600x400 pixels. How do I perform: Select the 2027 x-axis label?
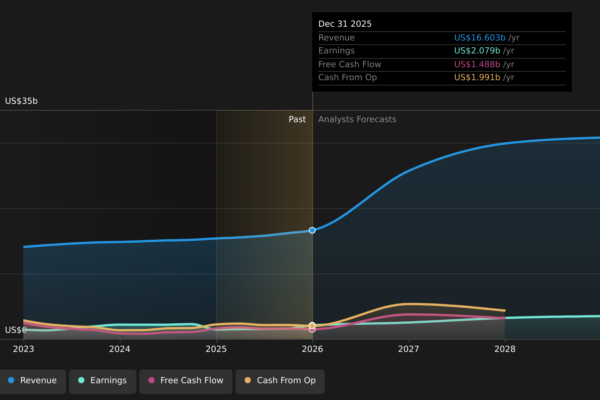(x=408, y=349)
